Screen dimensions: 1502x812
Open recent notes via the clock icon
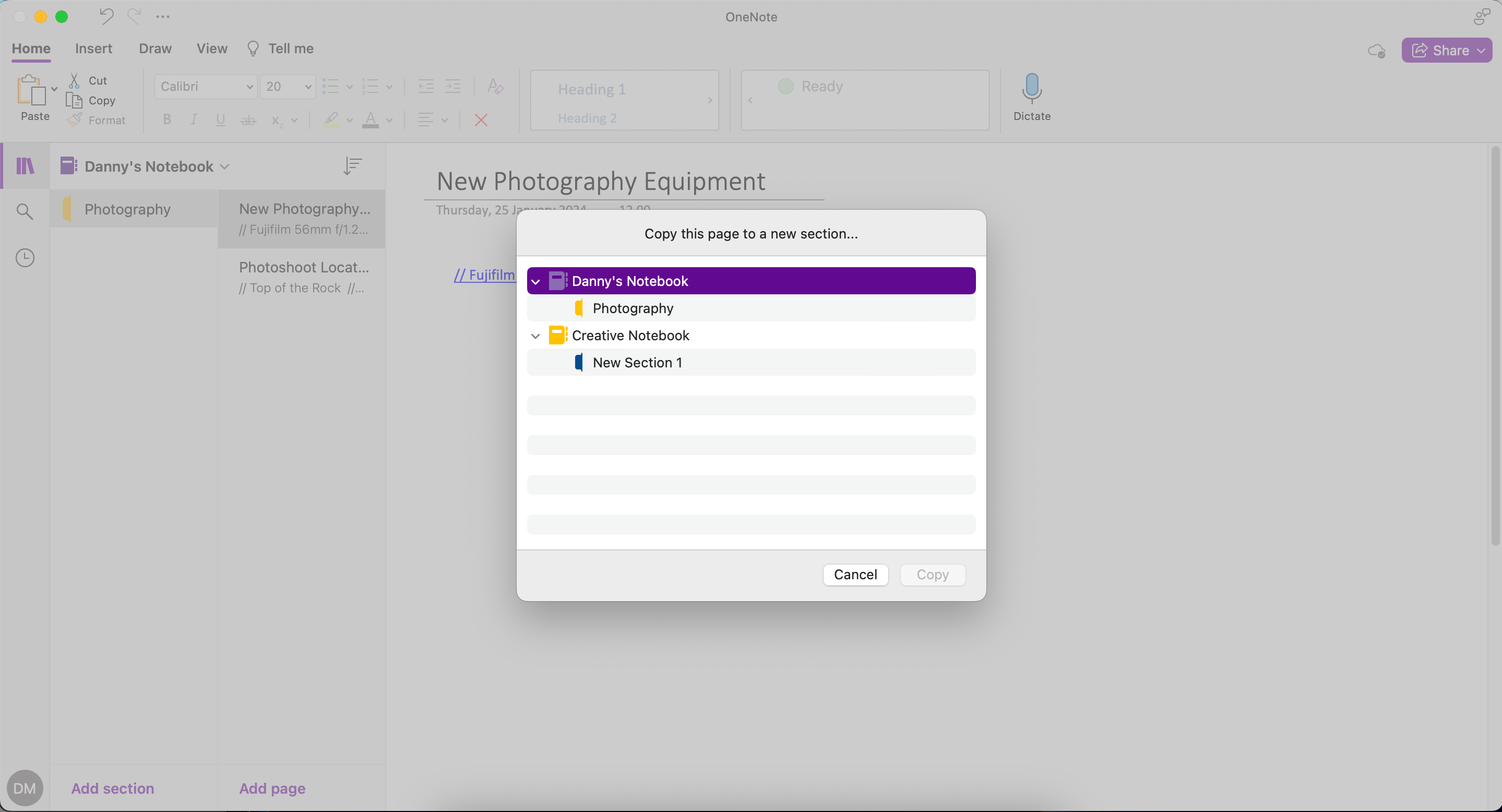pyautogui.click(x=25, y=258)
